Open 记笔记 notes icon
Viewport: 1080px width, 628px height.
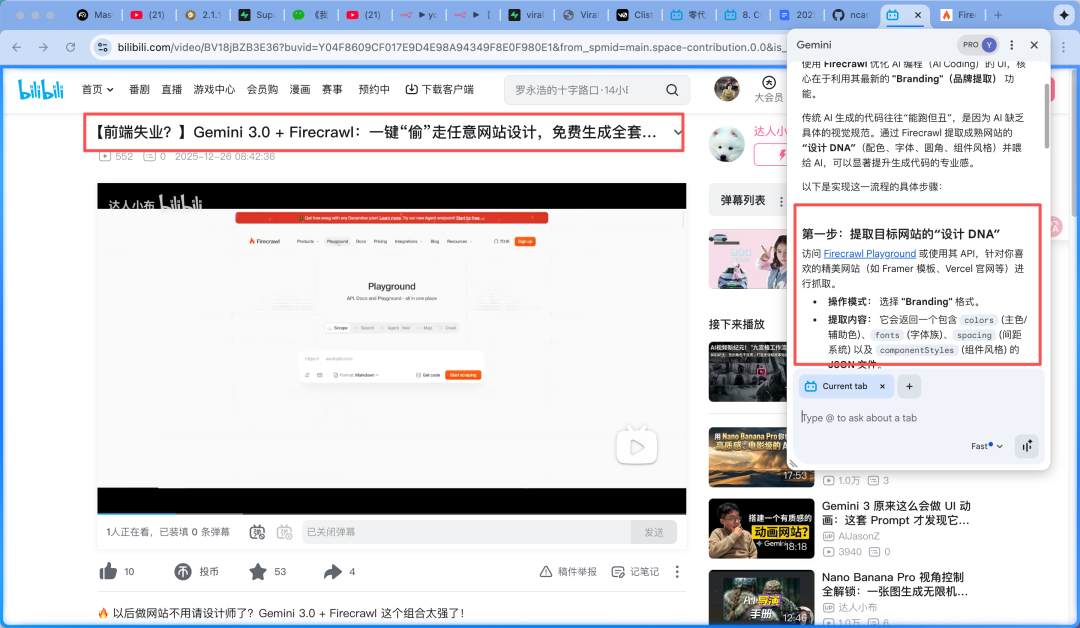[618, 572]
